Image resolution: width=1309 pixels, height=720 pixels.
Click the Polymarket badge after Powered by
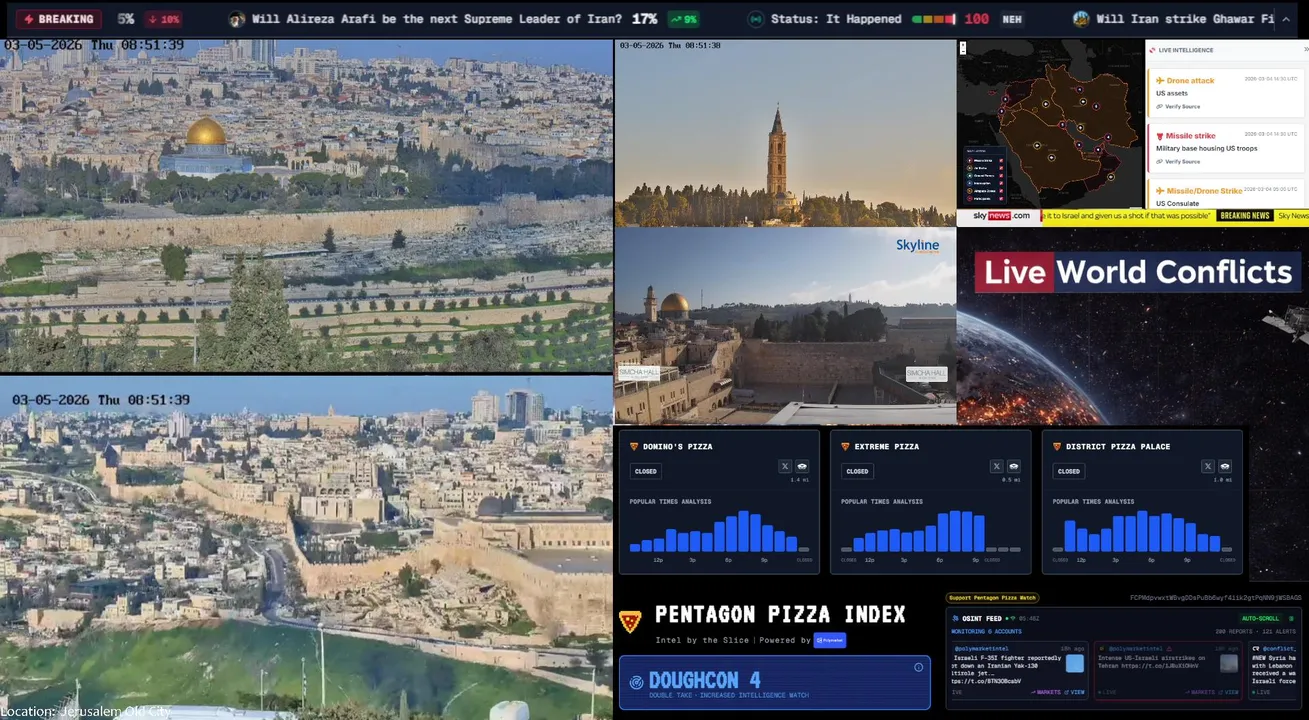[829, 640]
